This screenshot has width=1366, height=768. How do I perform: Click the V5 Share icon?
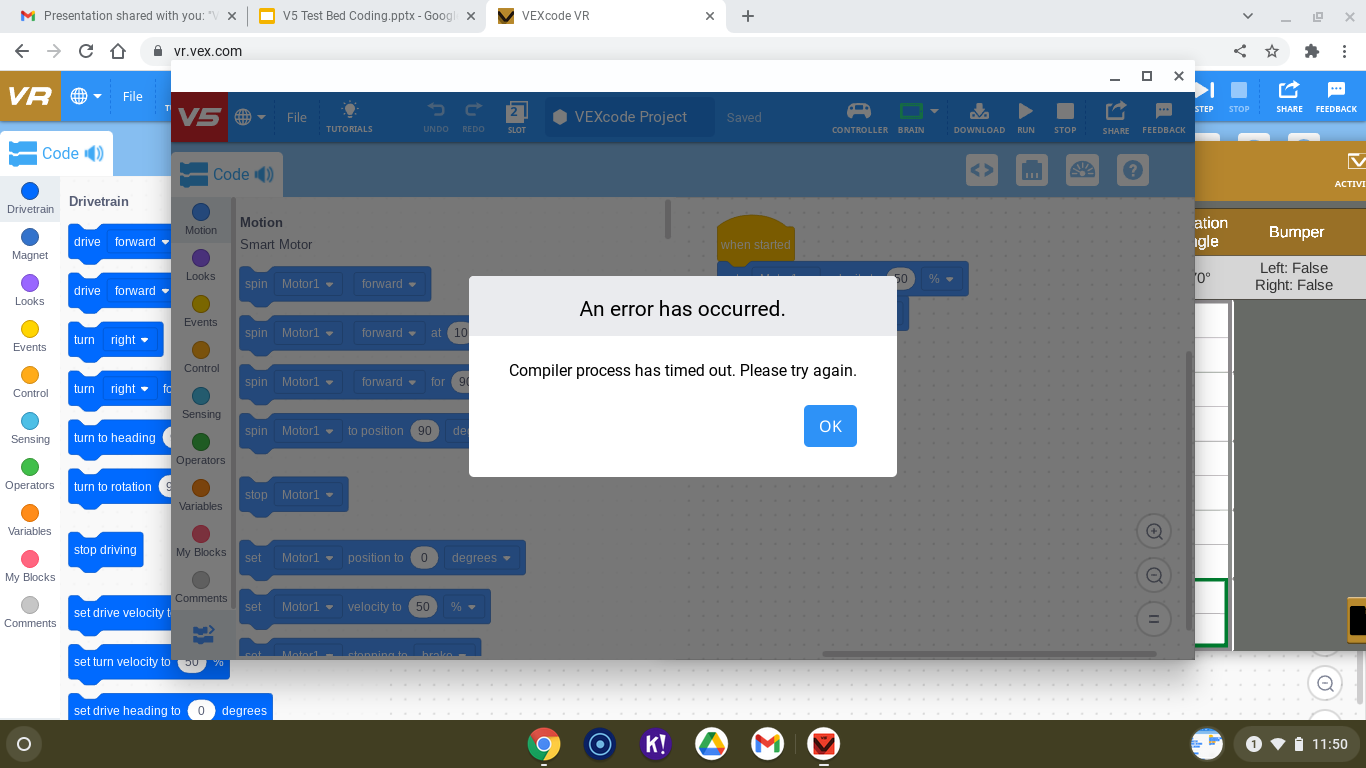tap(1116, 117)
